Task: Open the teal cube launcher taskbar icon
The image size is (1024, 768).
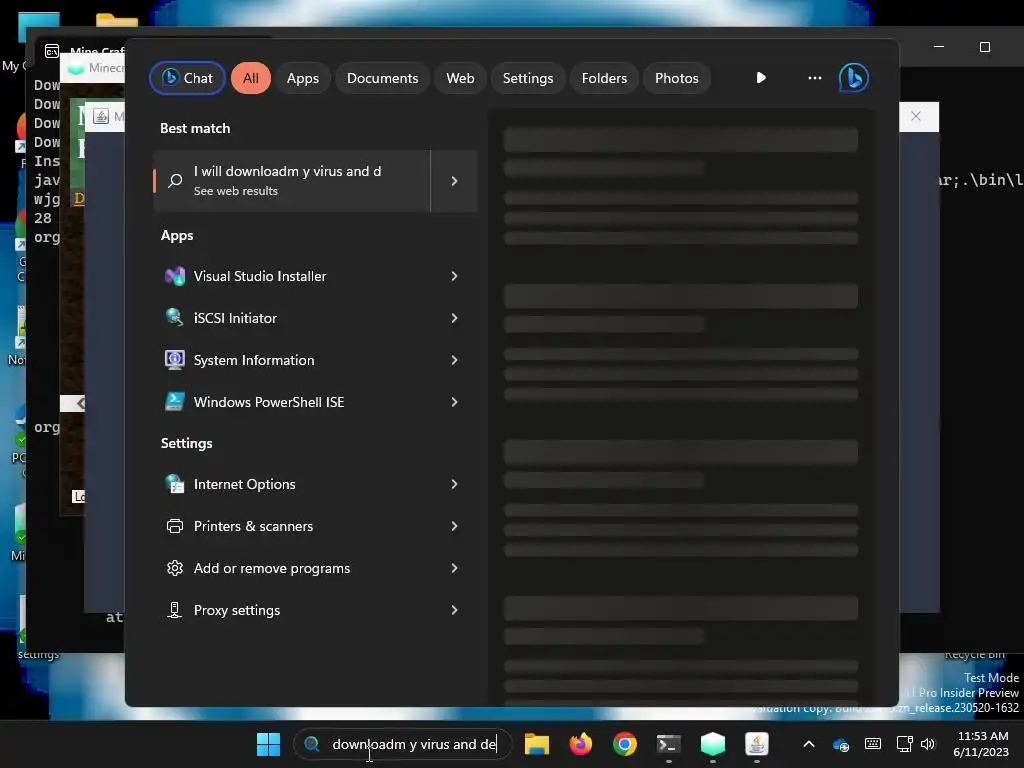Action: (x=713, y=744)
